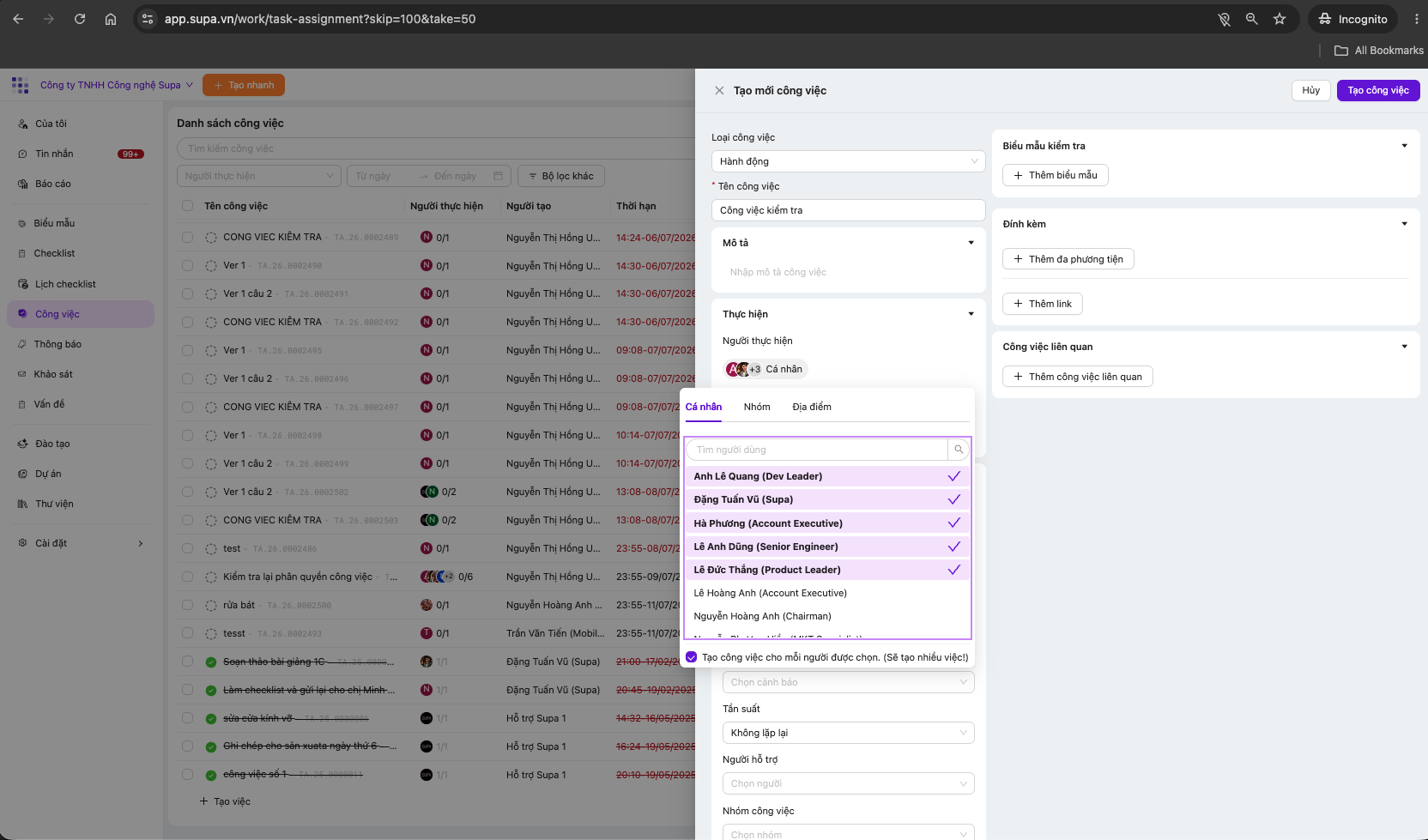Switch to the Nhóm tab

coord(757,407)
